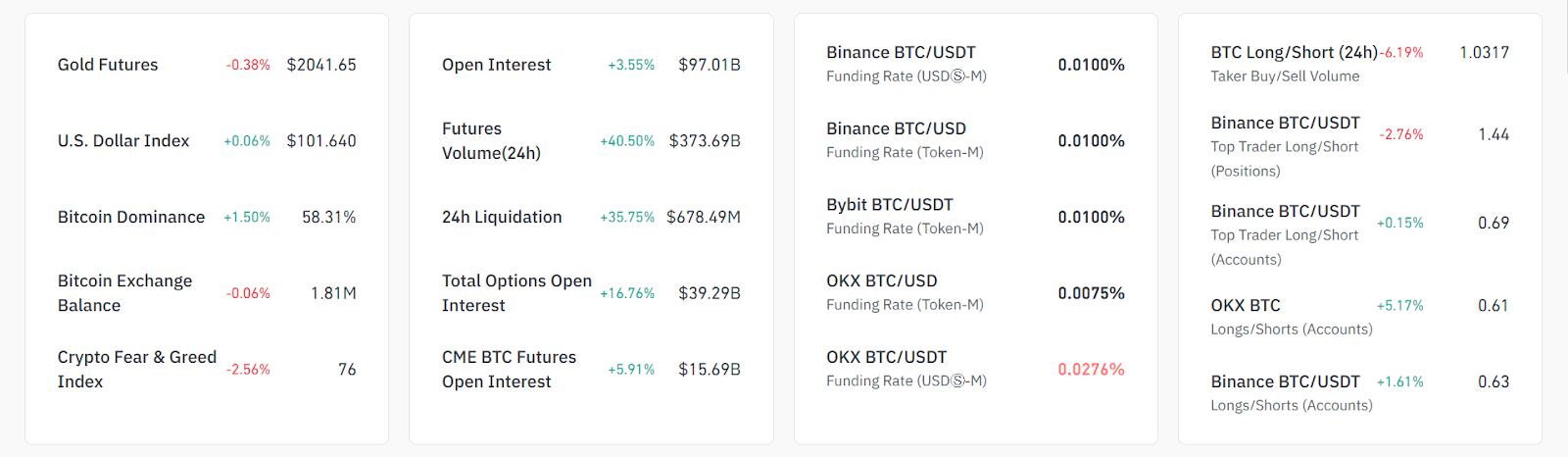The height and width of the screenshot is (457, 1568).
Task: Open BTC Long/Short (24h) ratio
Action: (1294, 53)
